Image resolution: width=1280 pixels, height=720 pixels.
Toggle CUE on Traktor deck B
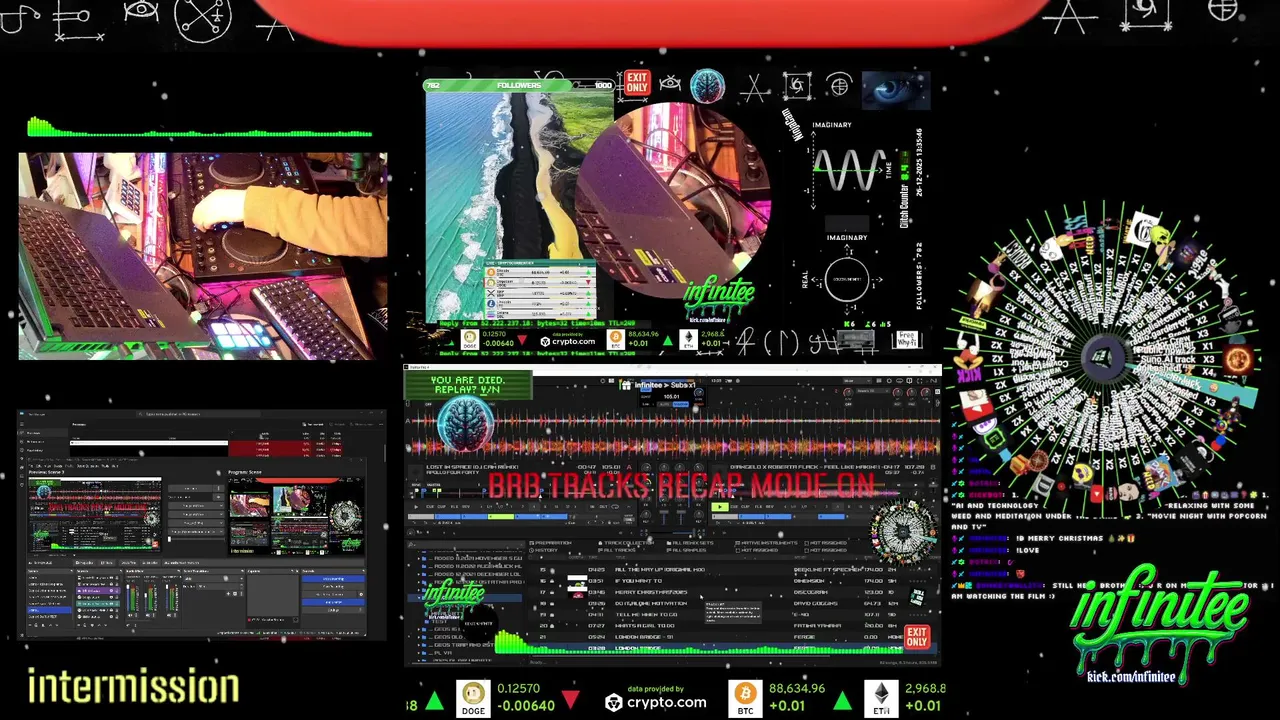point(734,507)
